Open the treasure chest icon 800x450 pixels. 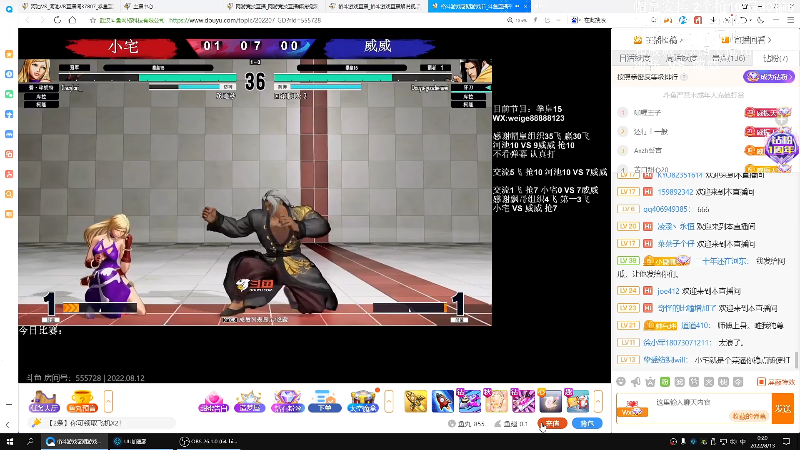[363, 402]
